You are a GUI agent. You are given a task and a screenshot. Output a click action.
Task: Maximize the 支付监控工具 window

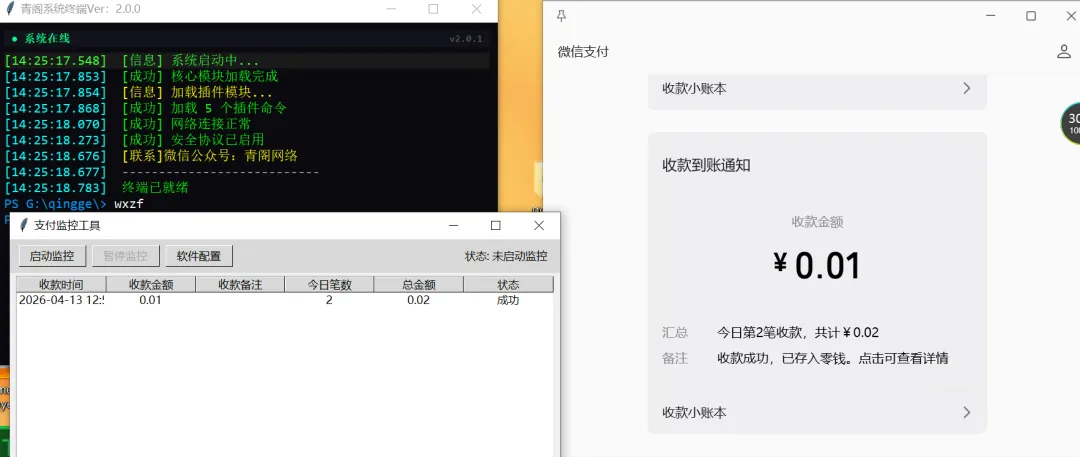pyautogui.click(x=495, y=225)
